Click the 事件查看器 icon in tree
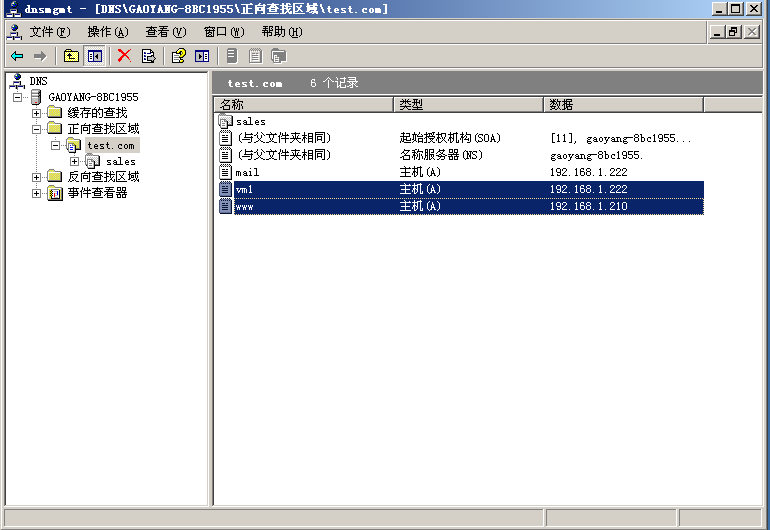The image size is (770, 530). click(x=55, y=193)
